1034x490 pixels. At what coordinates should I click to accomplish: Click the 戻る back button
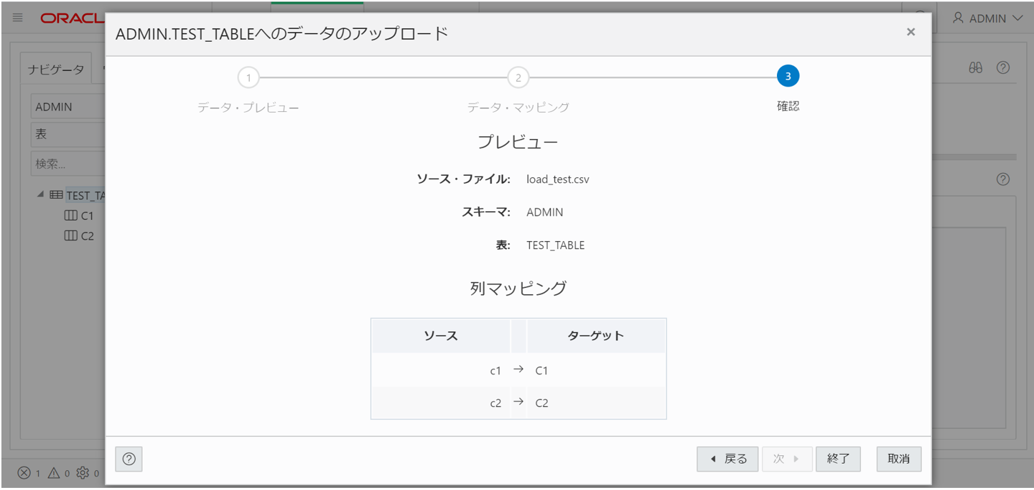pyautogui.click(x=727, y=459)
